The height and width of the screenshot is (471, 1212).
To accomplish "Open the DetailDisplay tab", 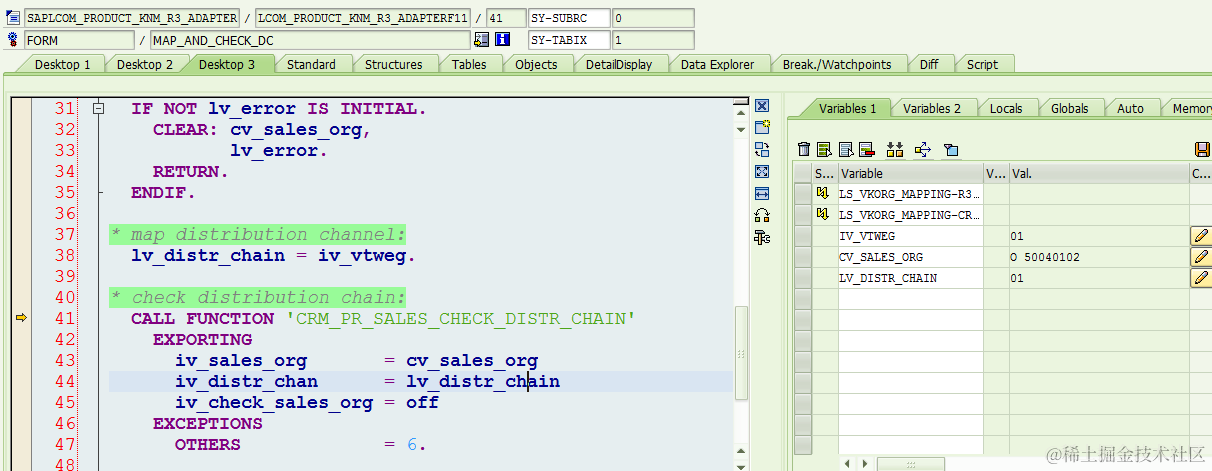I will tap(619, 64).
